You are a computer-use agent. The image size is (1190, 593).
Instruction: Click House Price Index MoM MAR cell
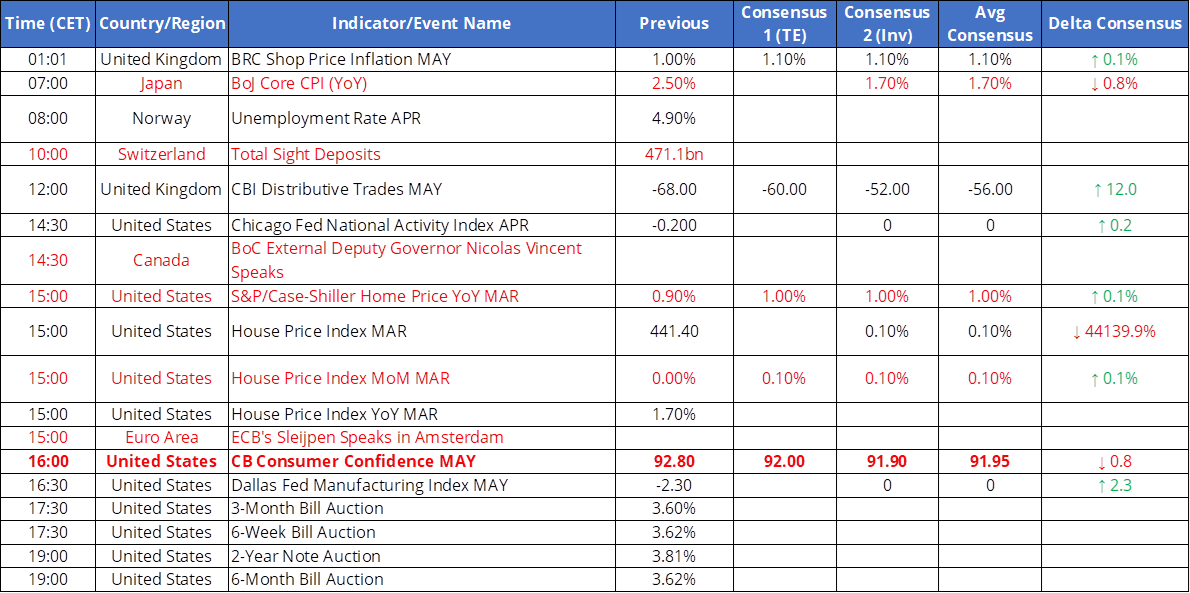422,378
